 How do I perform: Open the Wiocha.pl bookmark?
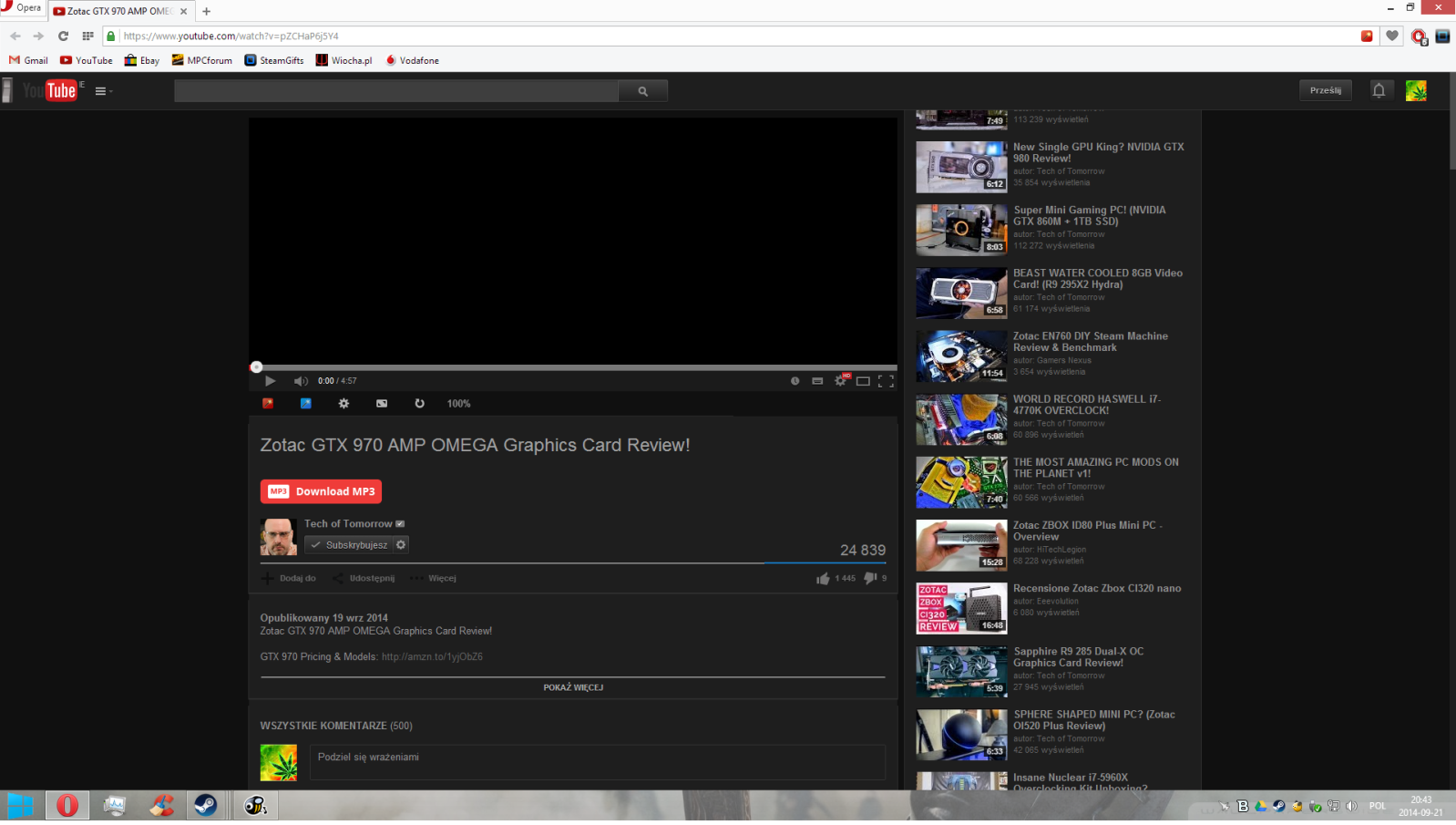click(x=343, y=60)
